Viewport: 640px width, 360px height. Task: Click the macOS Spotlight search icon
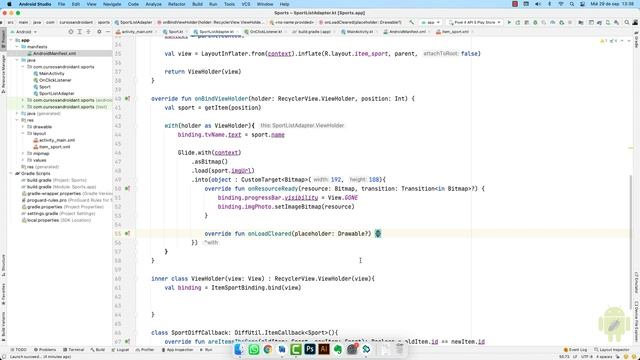(x=572, y=4)
